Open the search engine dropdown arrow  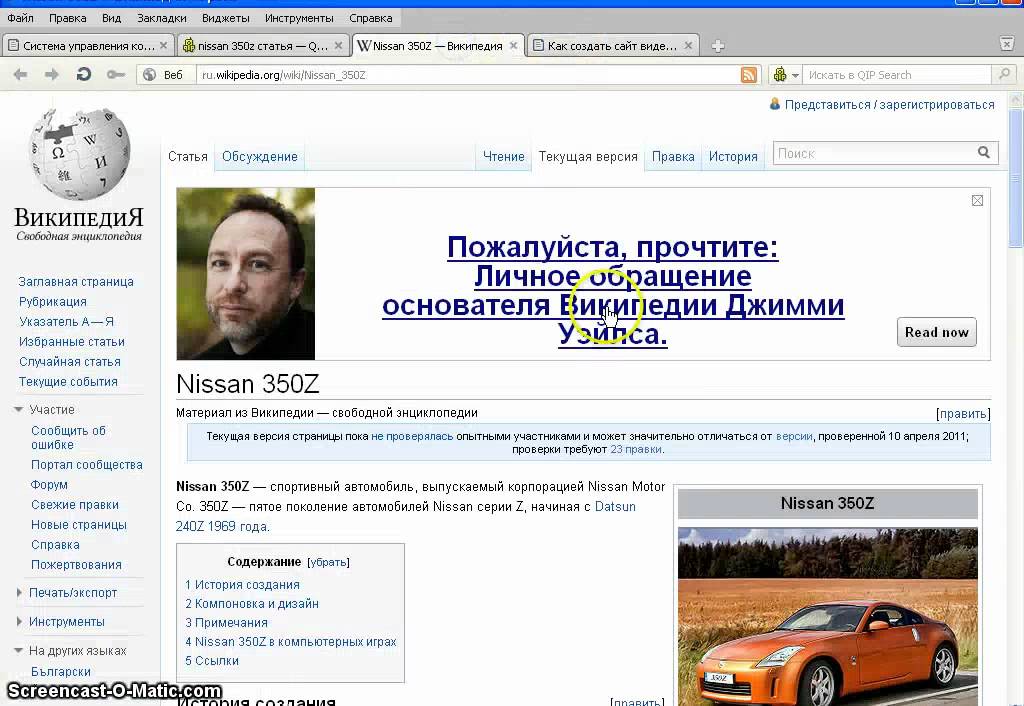click(x=795, y=75)
